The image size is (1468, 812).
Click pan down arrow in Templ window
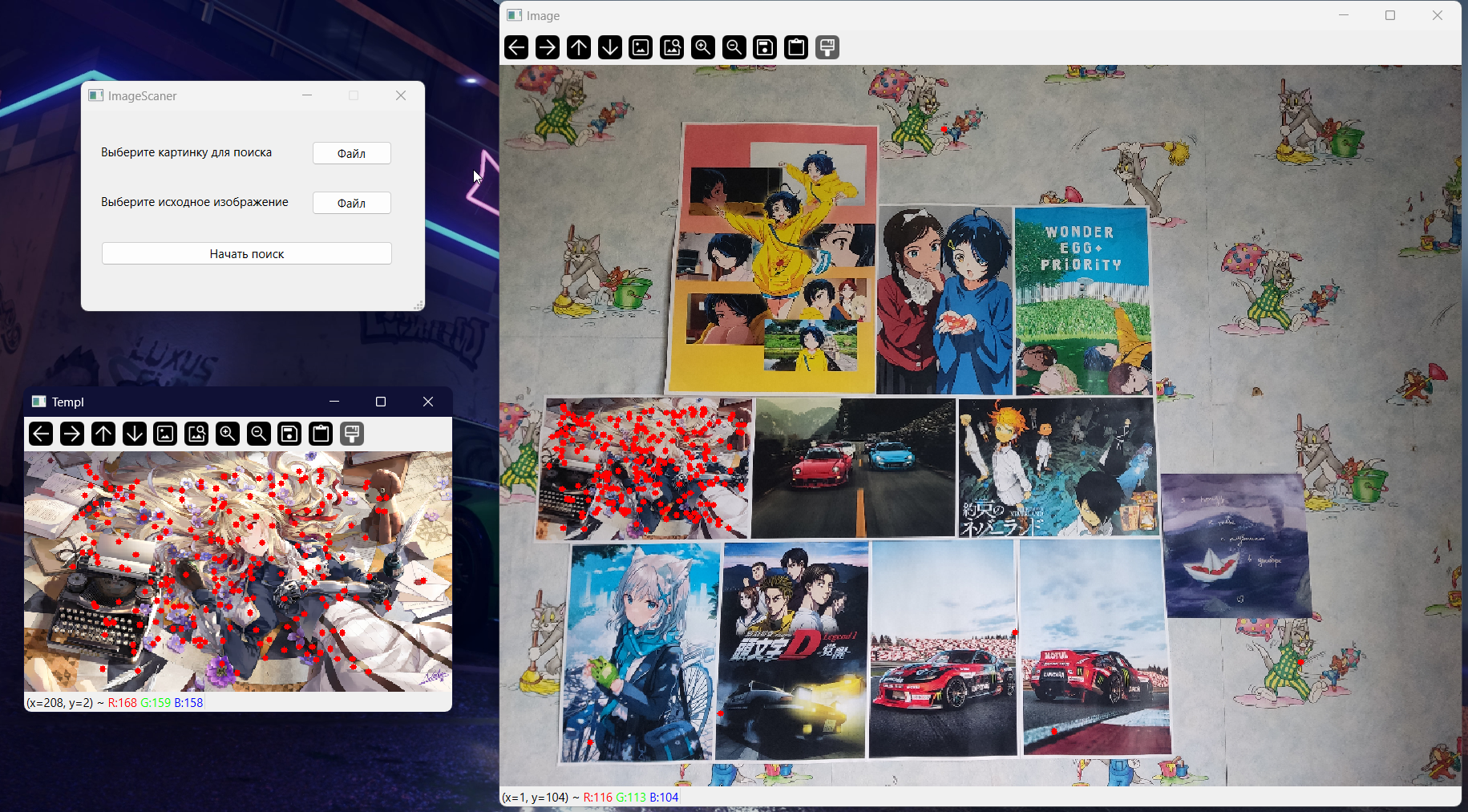135,434
